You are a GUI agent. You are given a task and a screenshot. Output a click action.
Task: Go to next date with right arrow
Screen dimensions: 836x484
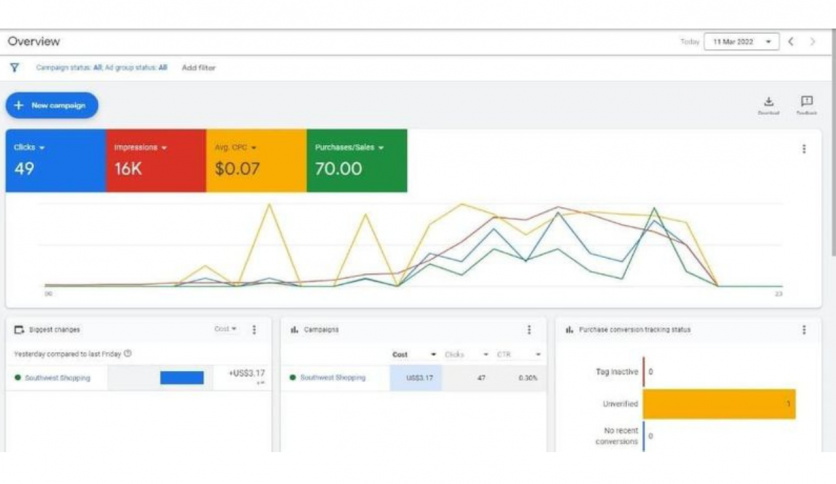coord(813,42)
